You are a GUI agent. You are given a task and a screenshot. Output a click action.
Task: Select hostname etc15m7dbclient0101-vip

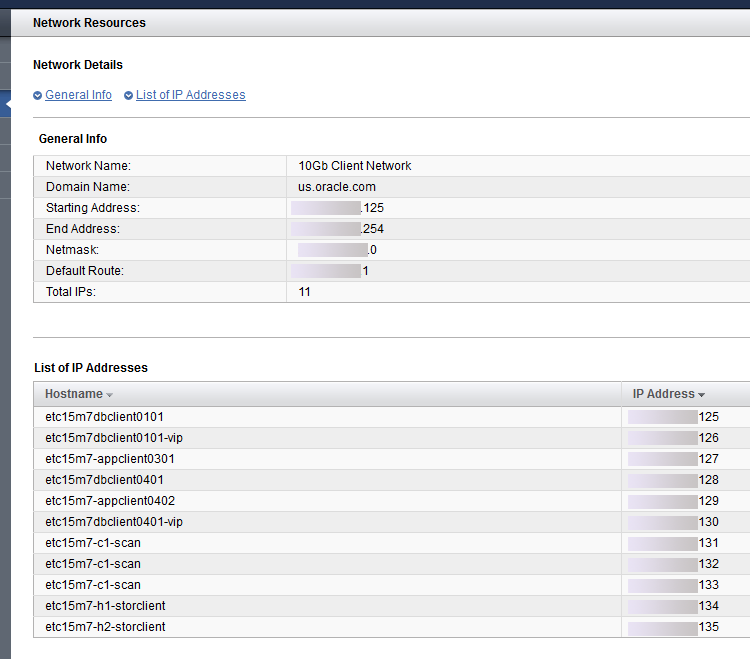[114, 438]
